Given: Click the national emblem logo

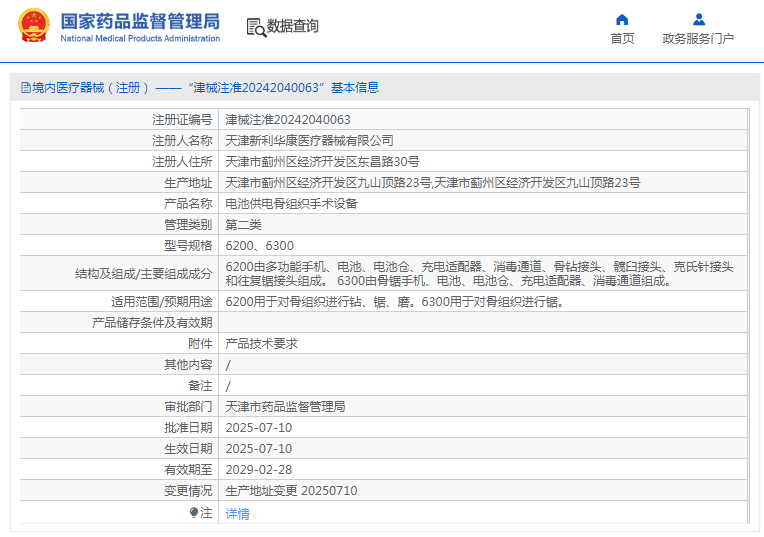Looking at the screenshot, I should pyautogui.click(x=34, y=25).
